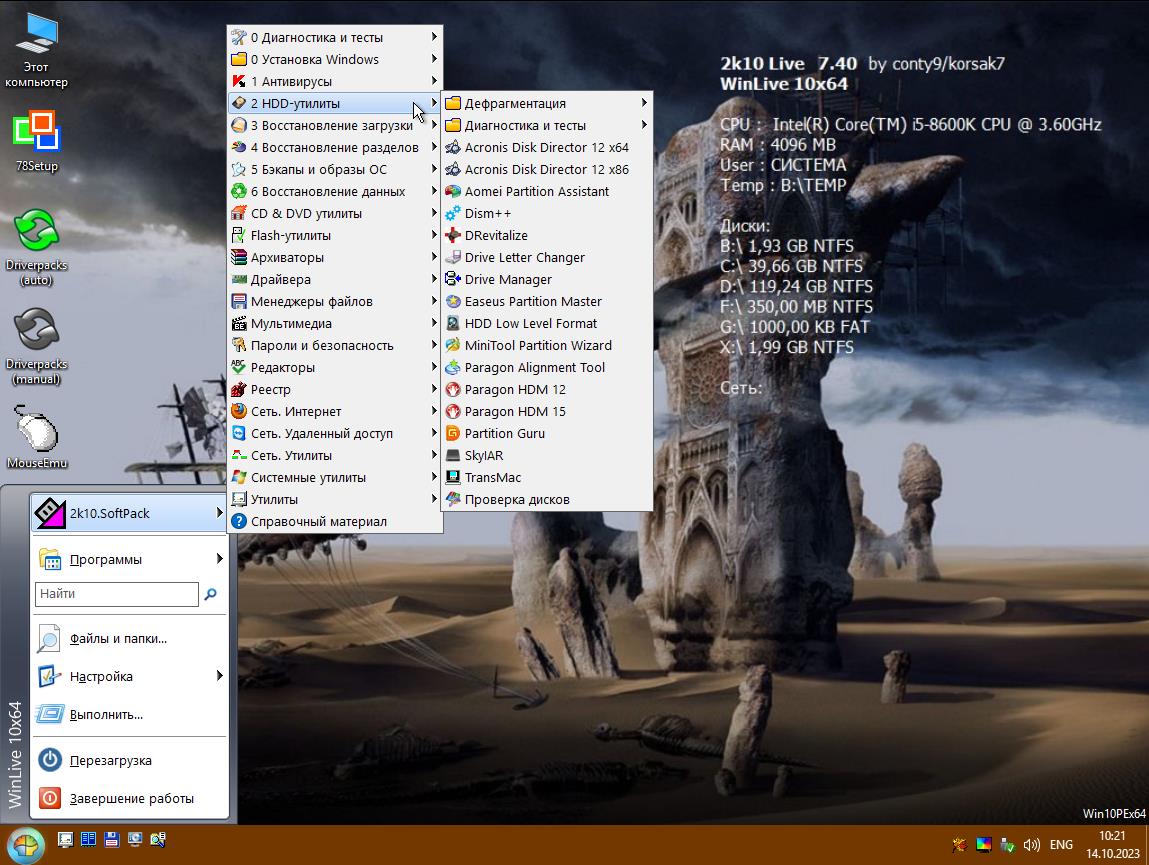The image size is (1149, 865).
Task: Select HDD Low Level Format entry
Action: (530, 323)
